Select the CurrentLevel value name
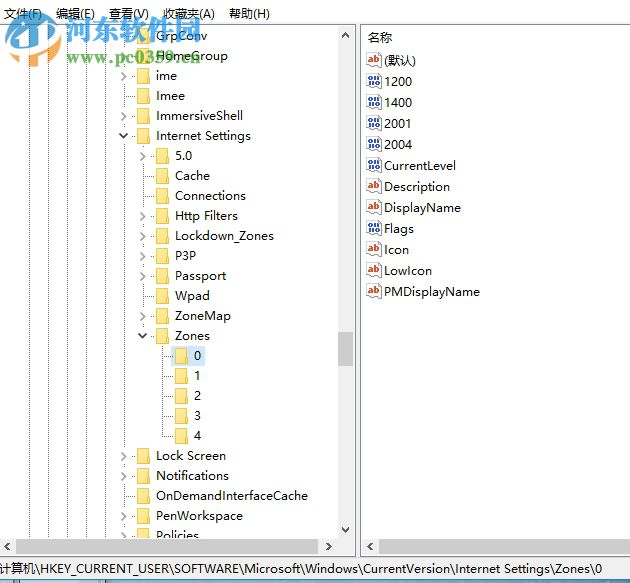The width and height of the screenshot is (630, 583). (x=419, y=166)
